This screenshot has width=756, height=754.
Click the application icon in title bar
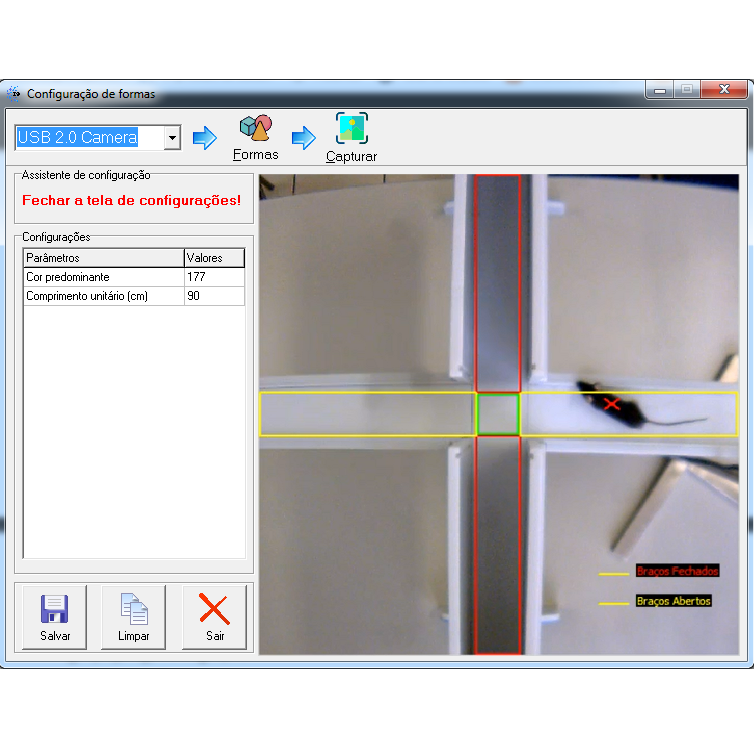pos(14,93)
